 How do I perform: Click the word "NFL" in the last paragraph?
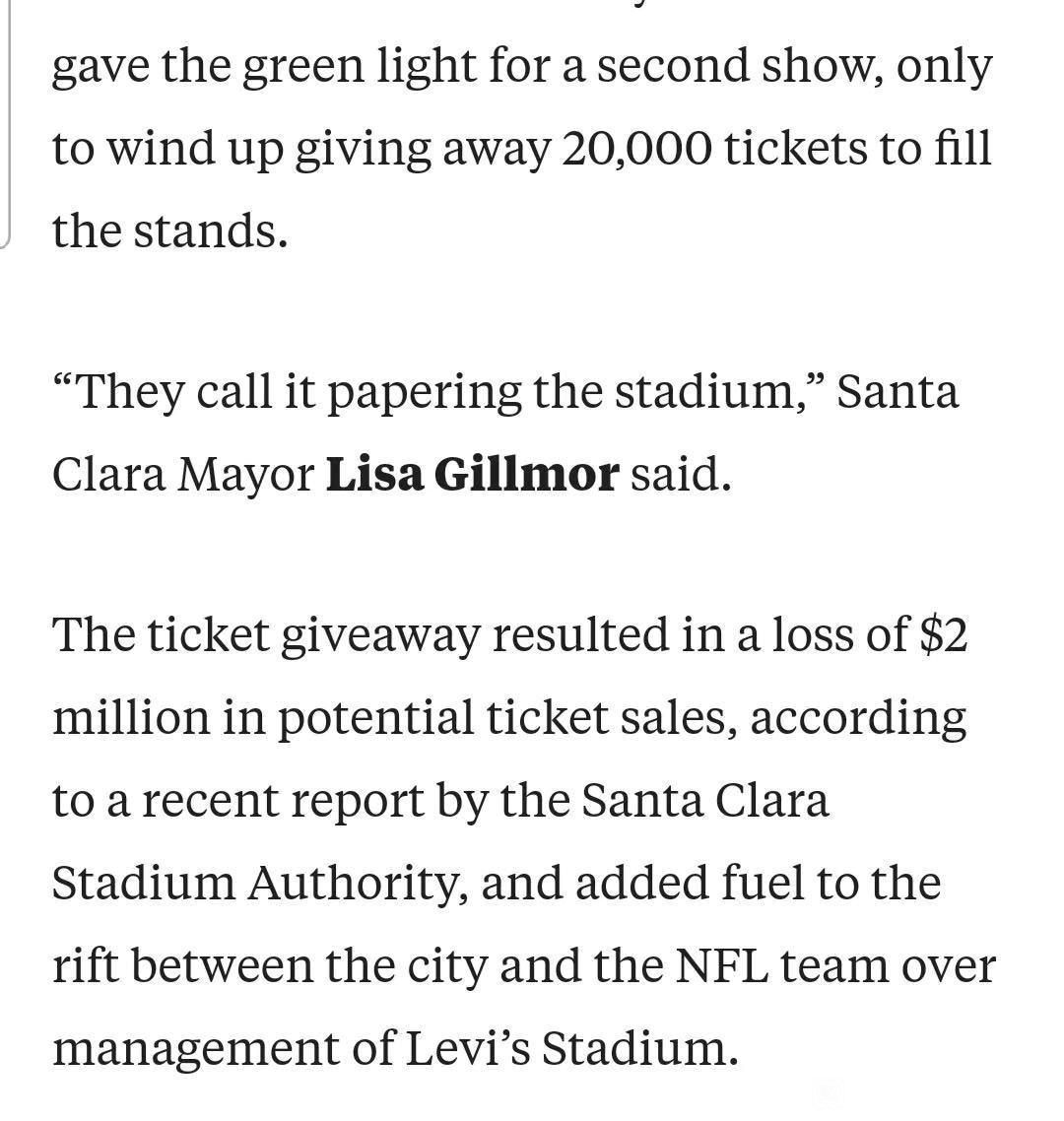click(722, 966)
